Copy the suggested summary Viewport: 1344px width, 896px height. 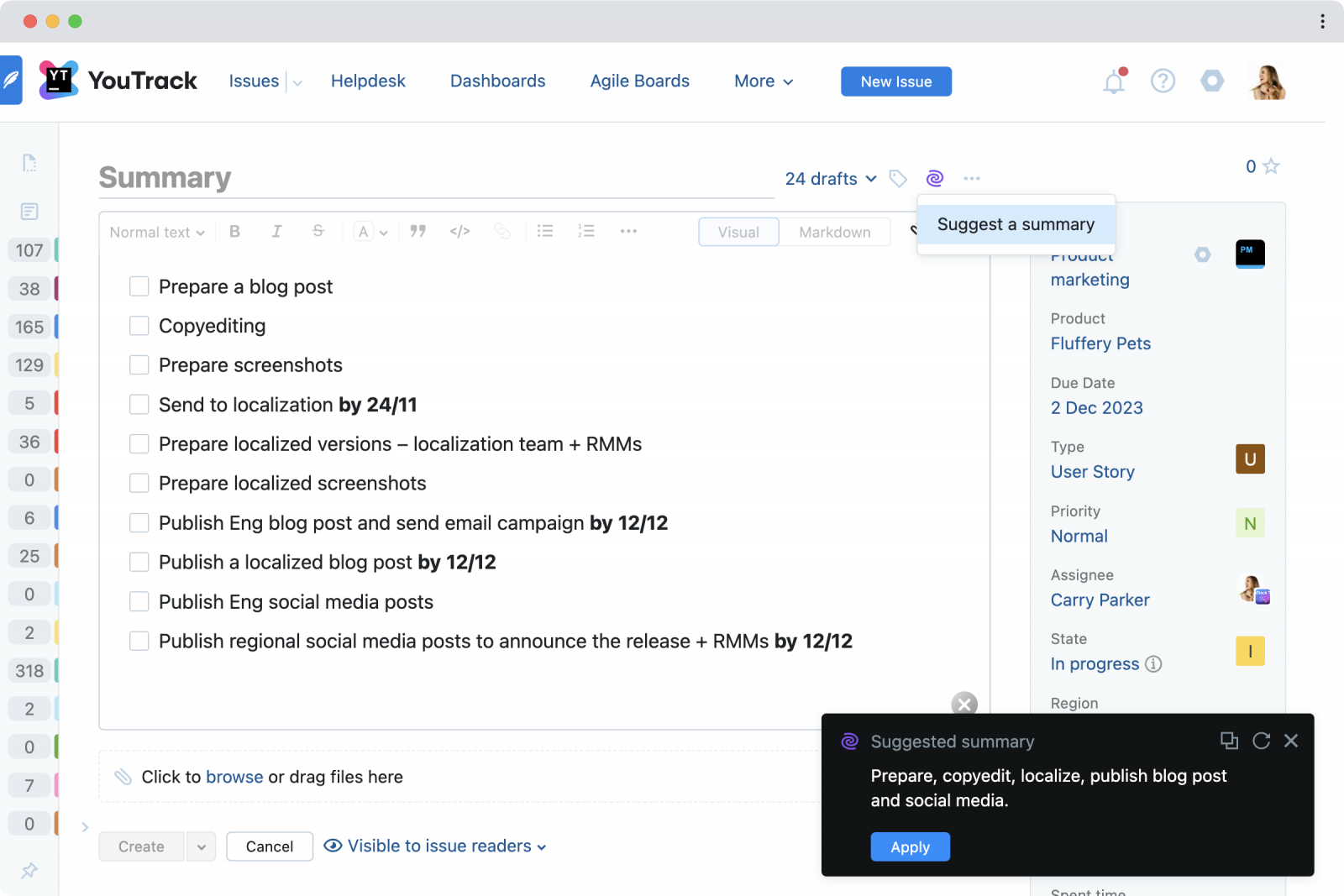coord(1229,741)
